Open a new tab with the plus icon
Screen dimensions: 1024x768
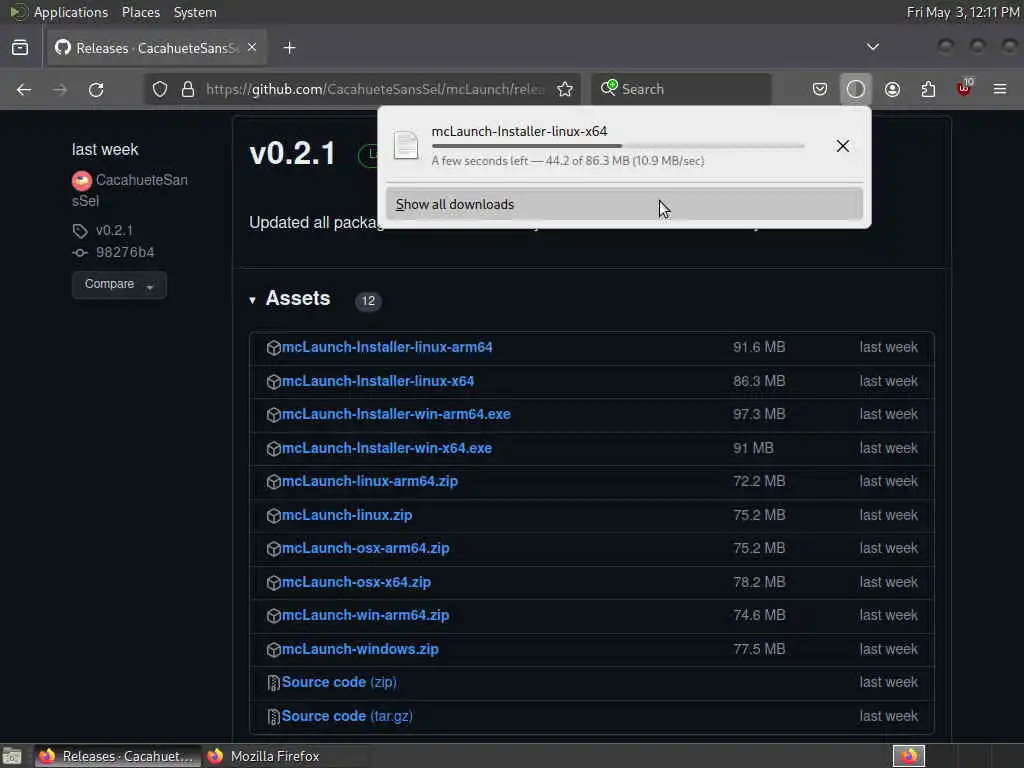tap(289, 48)
